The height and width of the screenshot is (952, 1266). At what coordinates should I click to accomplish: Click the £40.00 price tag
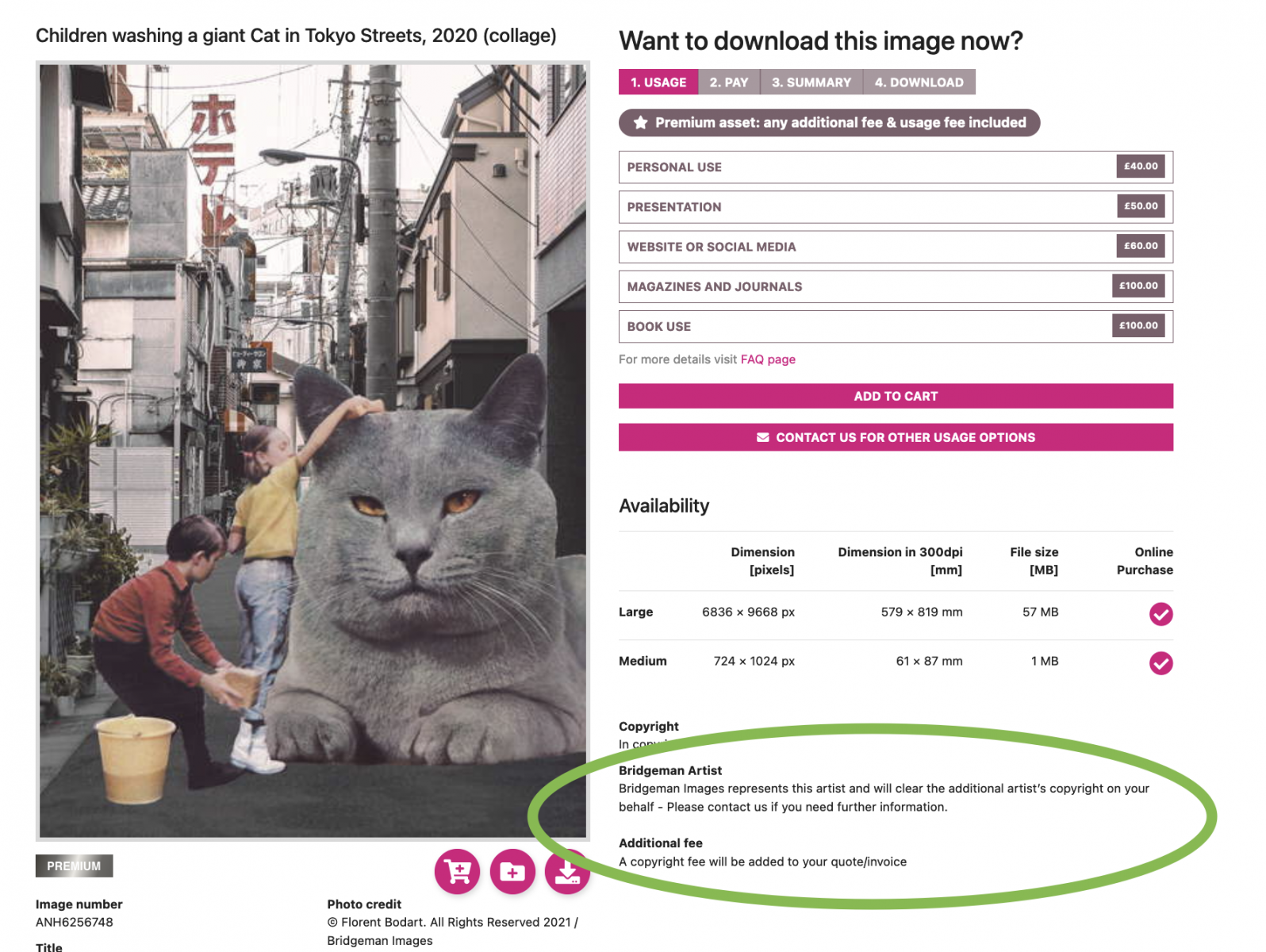pos(1141,167)
